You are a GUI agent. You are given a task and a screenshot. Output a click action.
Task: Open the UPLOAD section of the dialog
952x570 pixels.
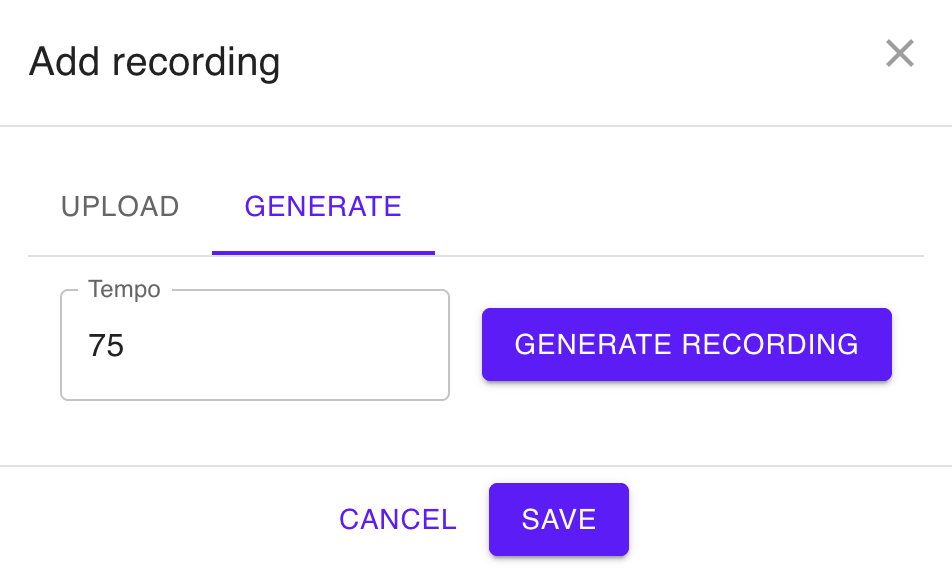120,206
